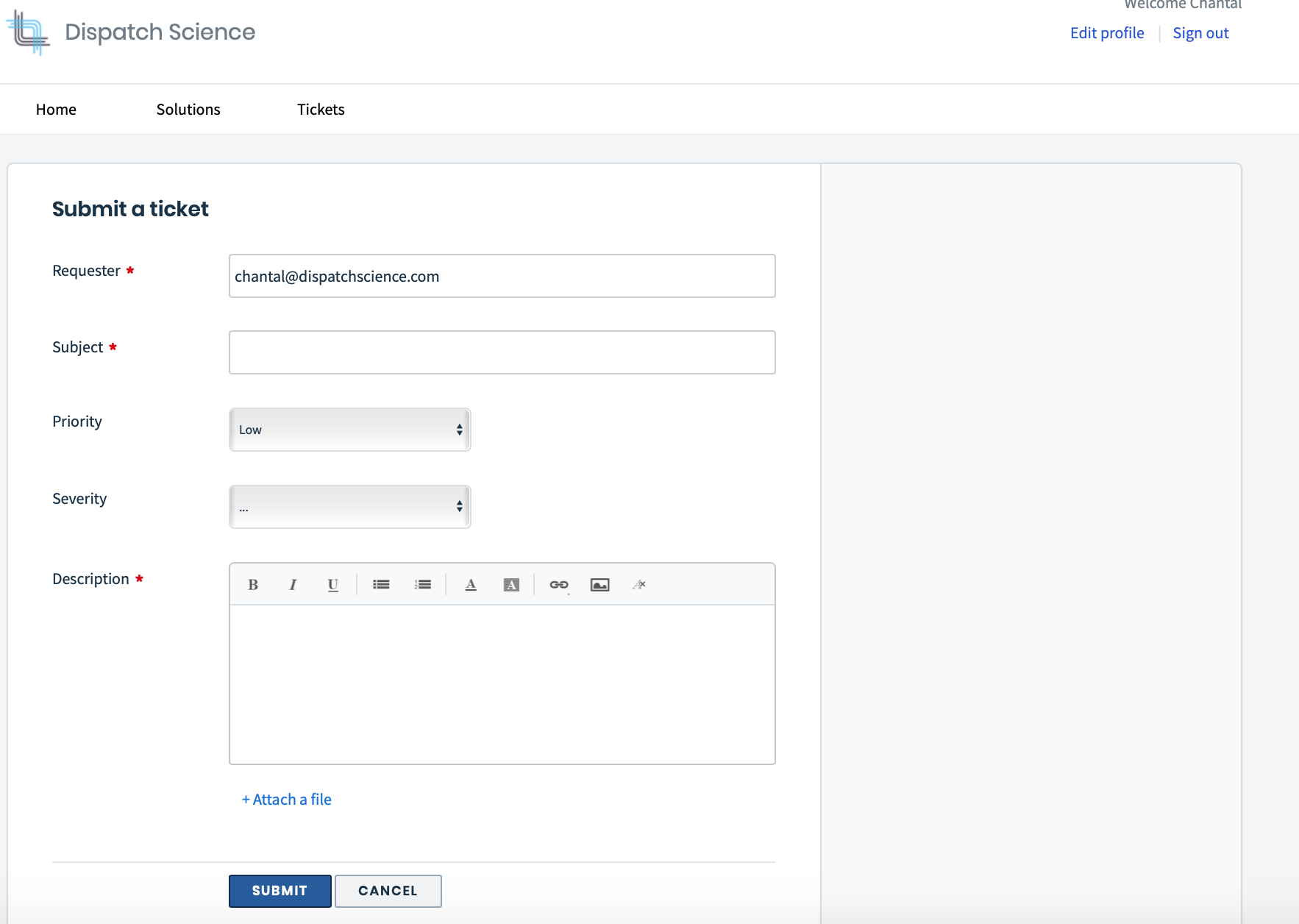Clear text formatting in editor
This screenshot has width=1299, height=924.
tap(639, 585)
